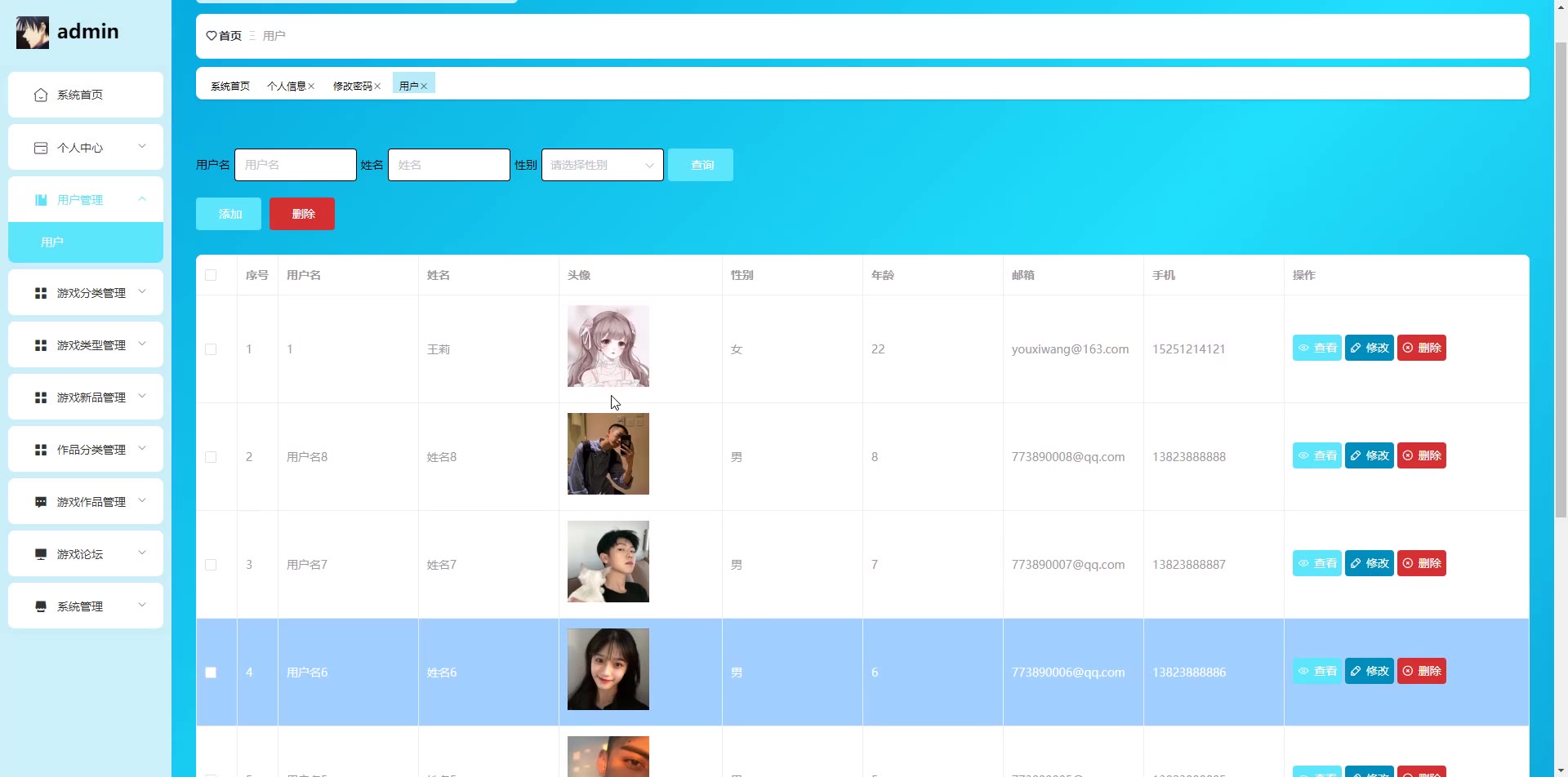Edit user 王莉 with 修改
Screen dimensions: 1568x777
pyautogui.click(x=1370, y=348)
